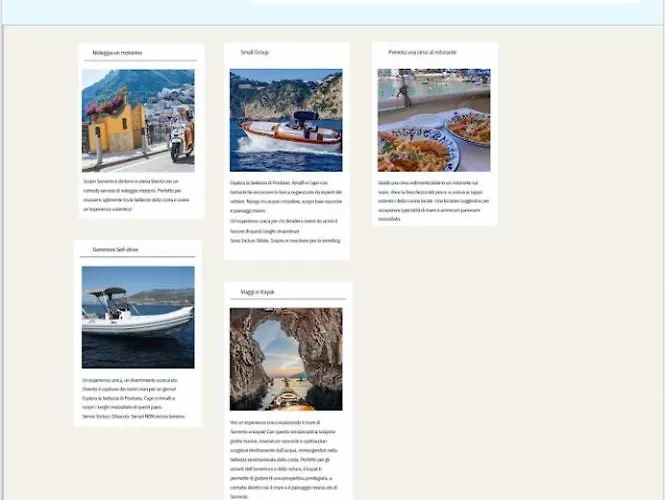The height and width of the screenshot is (500, 665).
Task: Open the "Gommone Self-drive" card title
Action: pyautogui.click(x=115, y=249)
